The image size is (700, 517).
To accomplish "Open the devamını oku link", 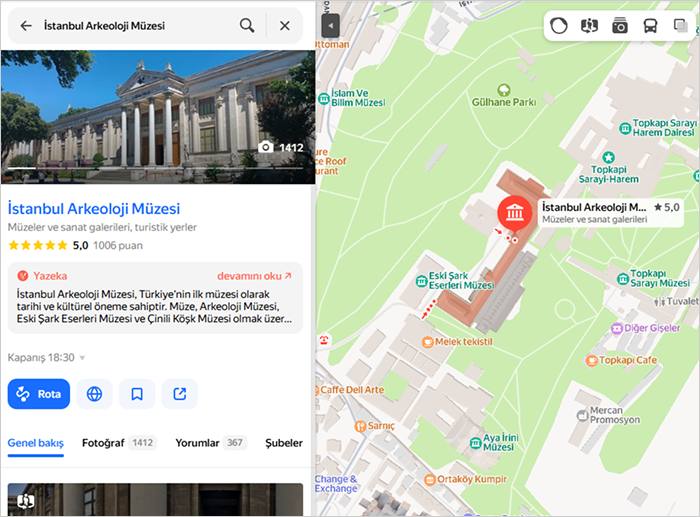I will coord(254,276).
